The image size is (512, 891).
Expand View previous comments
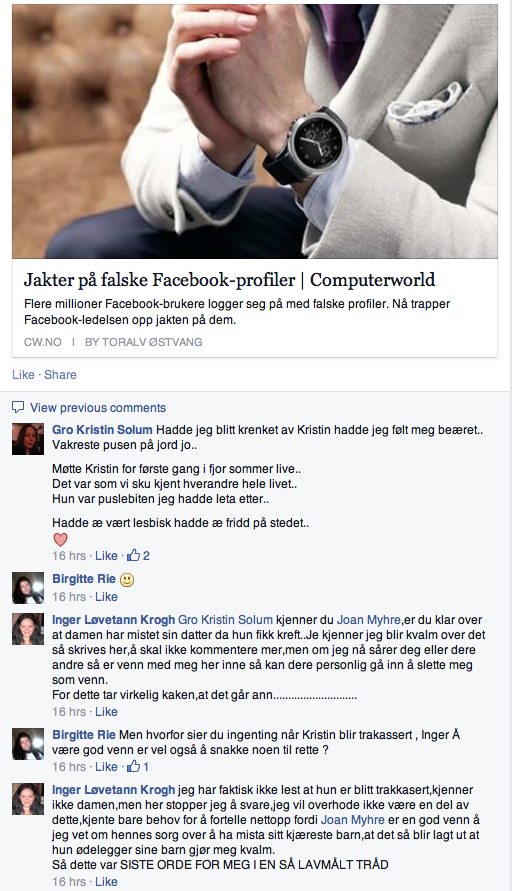click(98, 407)
